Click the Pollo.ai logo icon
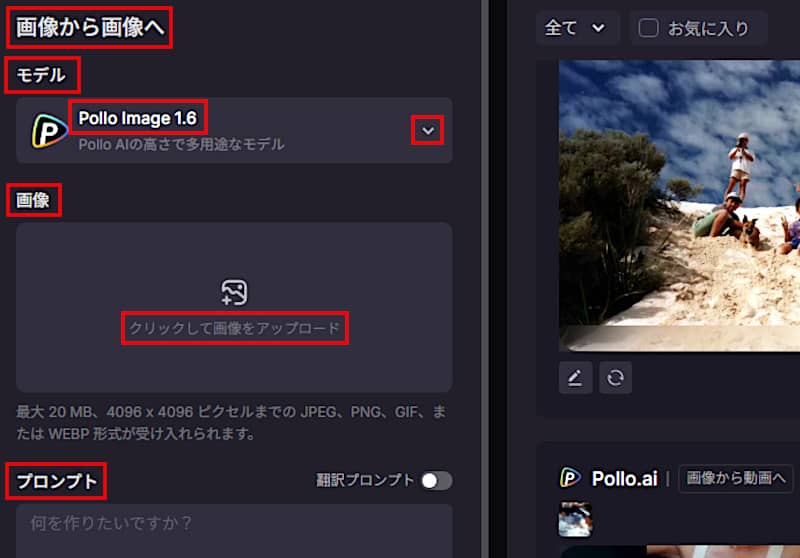Screen dimensions: 800x558 pos(570,478)
